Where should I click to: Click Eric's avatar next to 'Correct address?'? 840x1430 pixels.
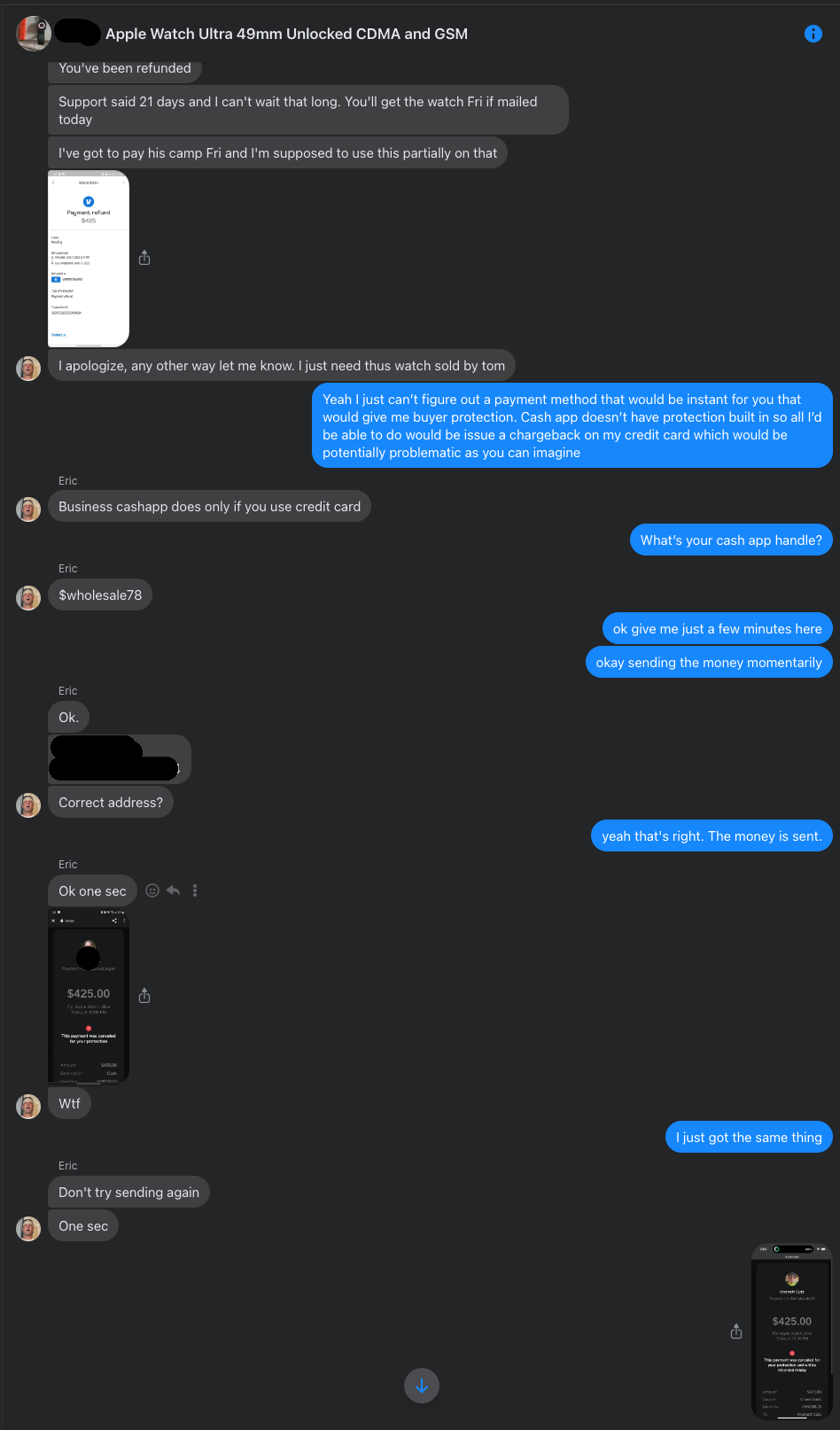point(28,804)
